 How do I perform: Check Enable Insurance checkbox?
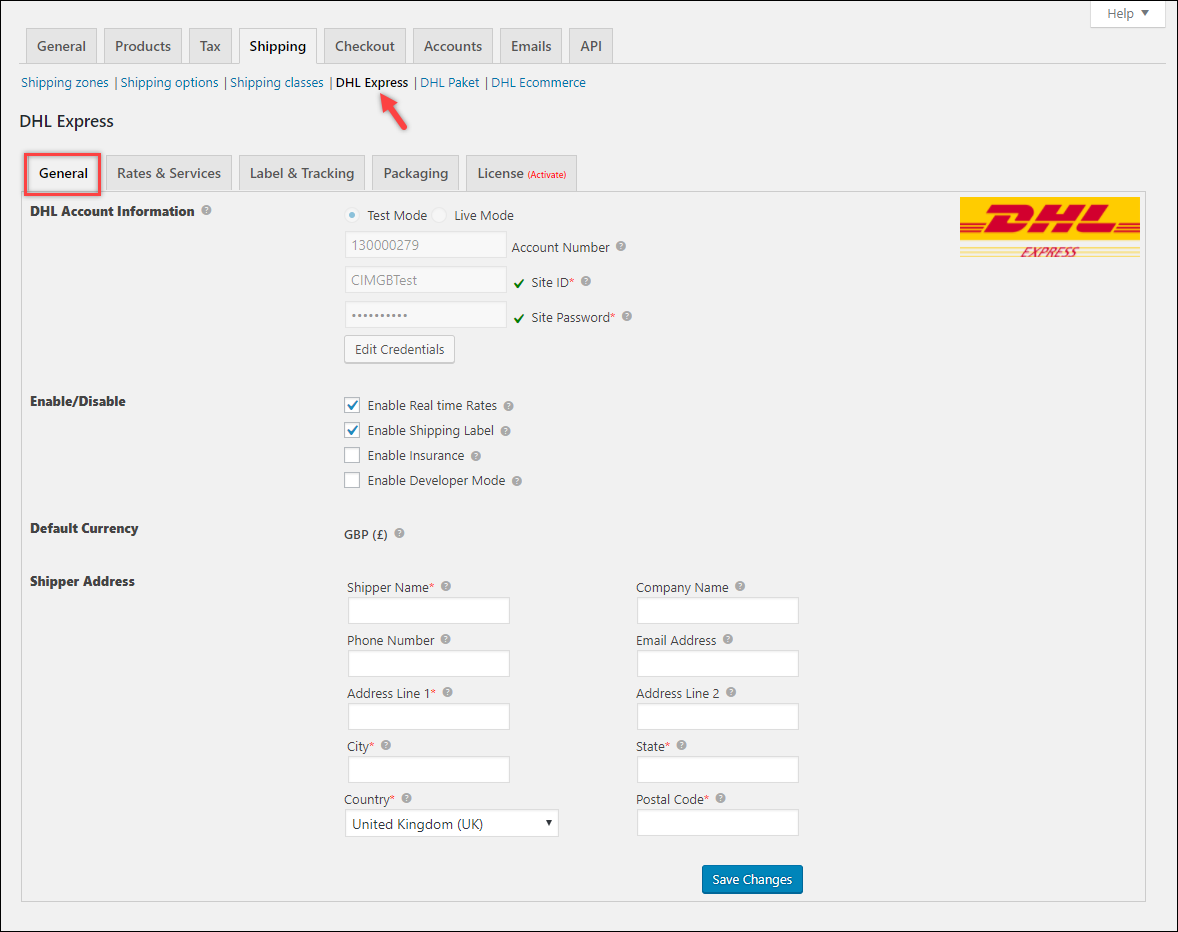(352, 455)
